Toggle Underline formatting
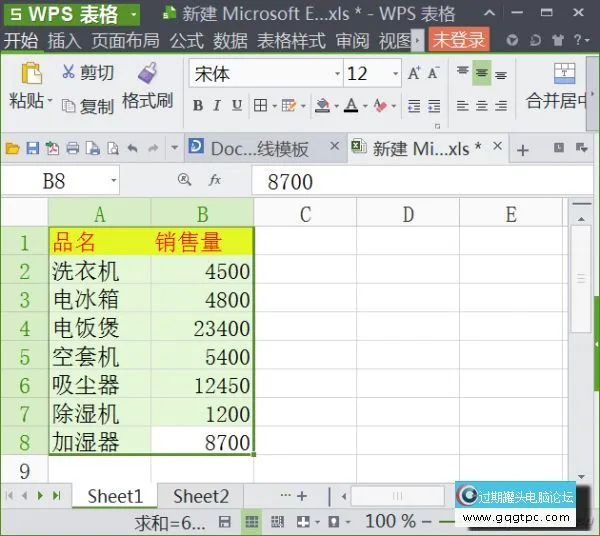Image resolution: width=600 pixels, height=536 pixels. 237,105
